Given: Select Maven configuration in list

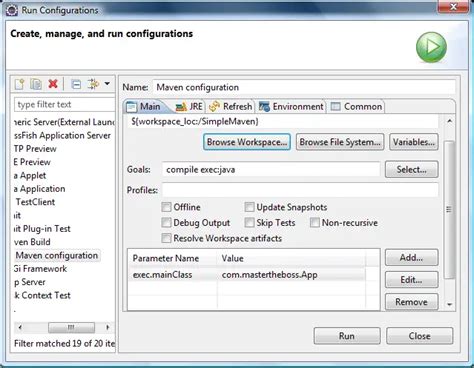Looking at the screenshot, I should pos(57,255).
